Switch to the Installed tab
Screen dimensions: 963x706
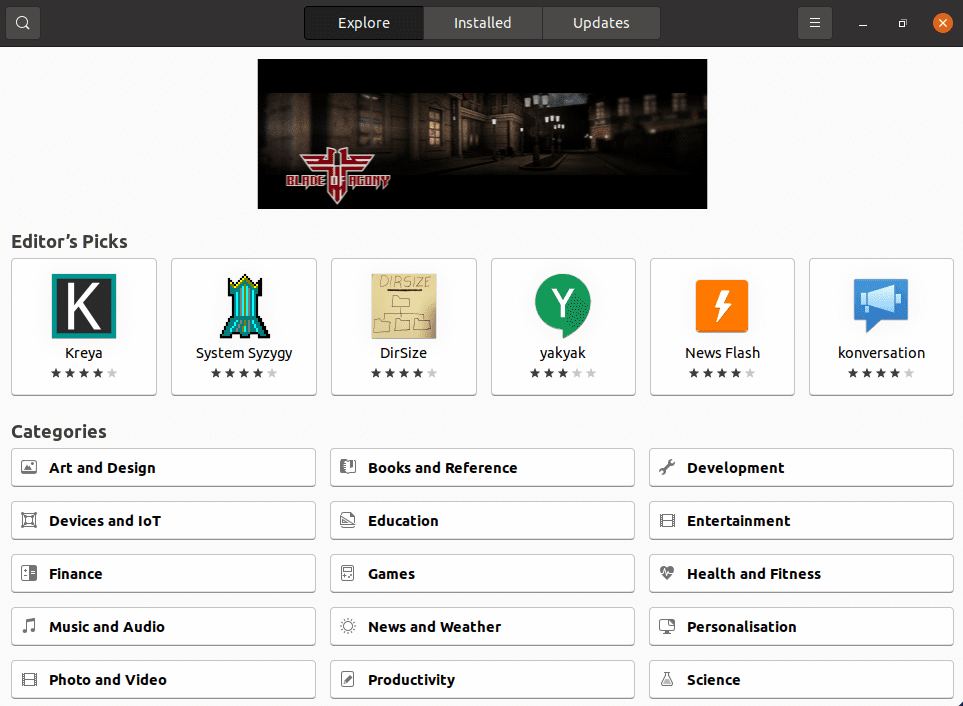coord(482,23)
